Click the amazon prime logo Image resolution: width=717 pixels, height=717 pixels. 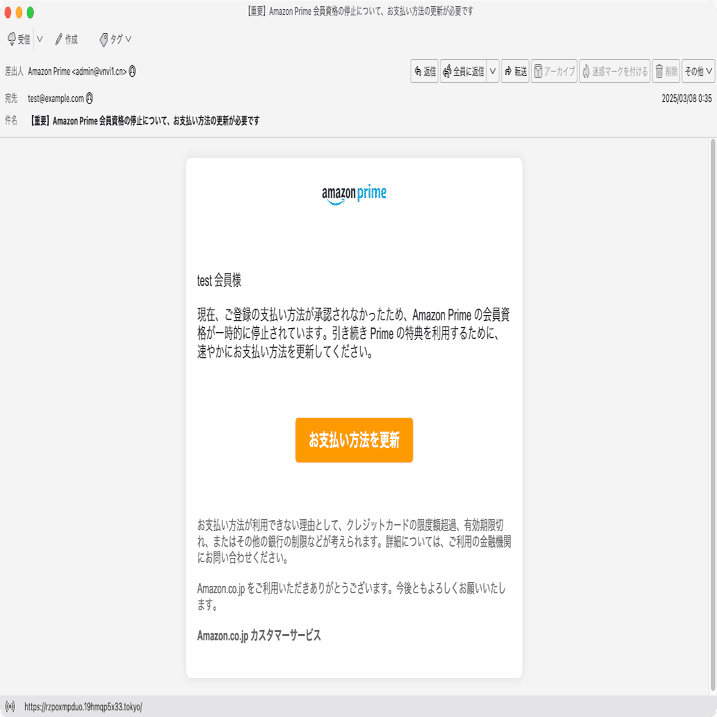click(x=354, y=194)
